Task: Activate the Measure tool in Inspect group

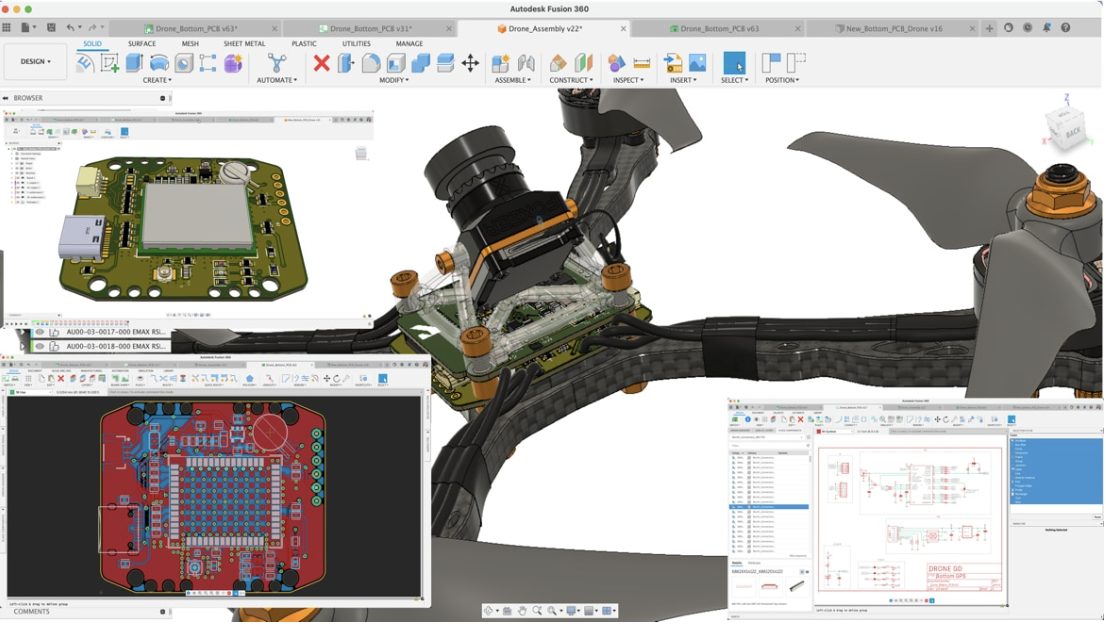Action: [x=643, y=61]
